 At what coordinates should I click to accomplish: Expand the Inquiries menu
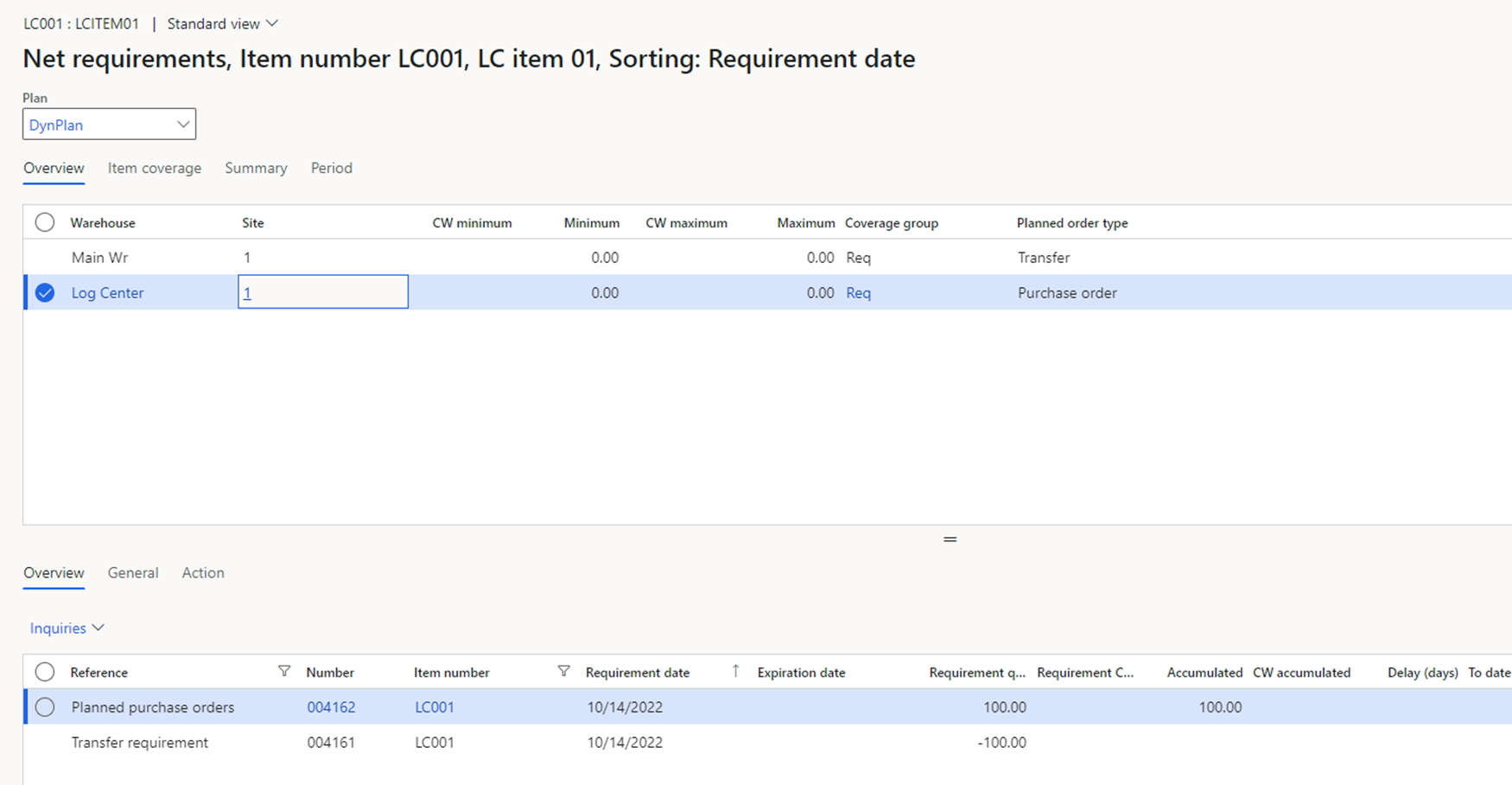coord(67,629)
